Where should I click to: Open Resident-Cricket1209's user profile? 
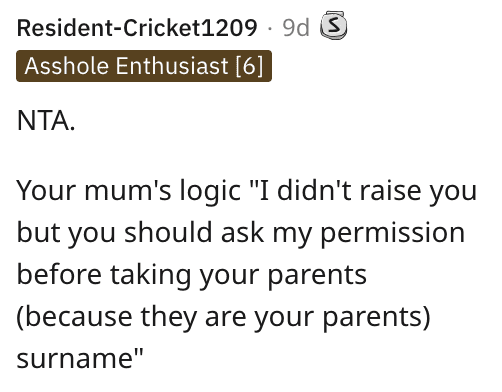click(137, 28)
